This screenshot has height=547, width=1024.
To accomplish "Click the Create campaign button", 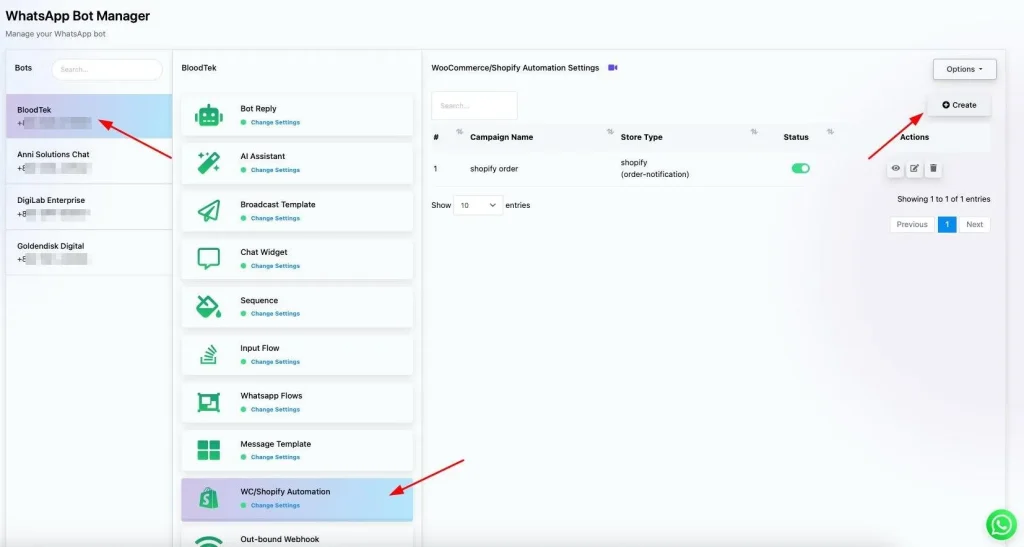I will tap(959, 105).
